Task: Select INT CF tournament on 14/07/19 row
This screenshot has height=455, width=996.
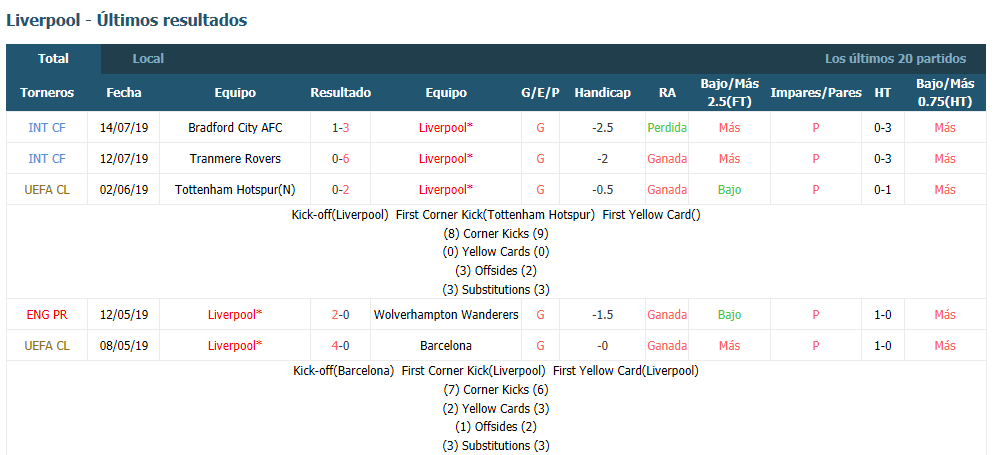Action: point(47,127)
